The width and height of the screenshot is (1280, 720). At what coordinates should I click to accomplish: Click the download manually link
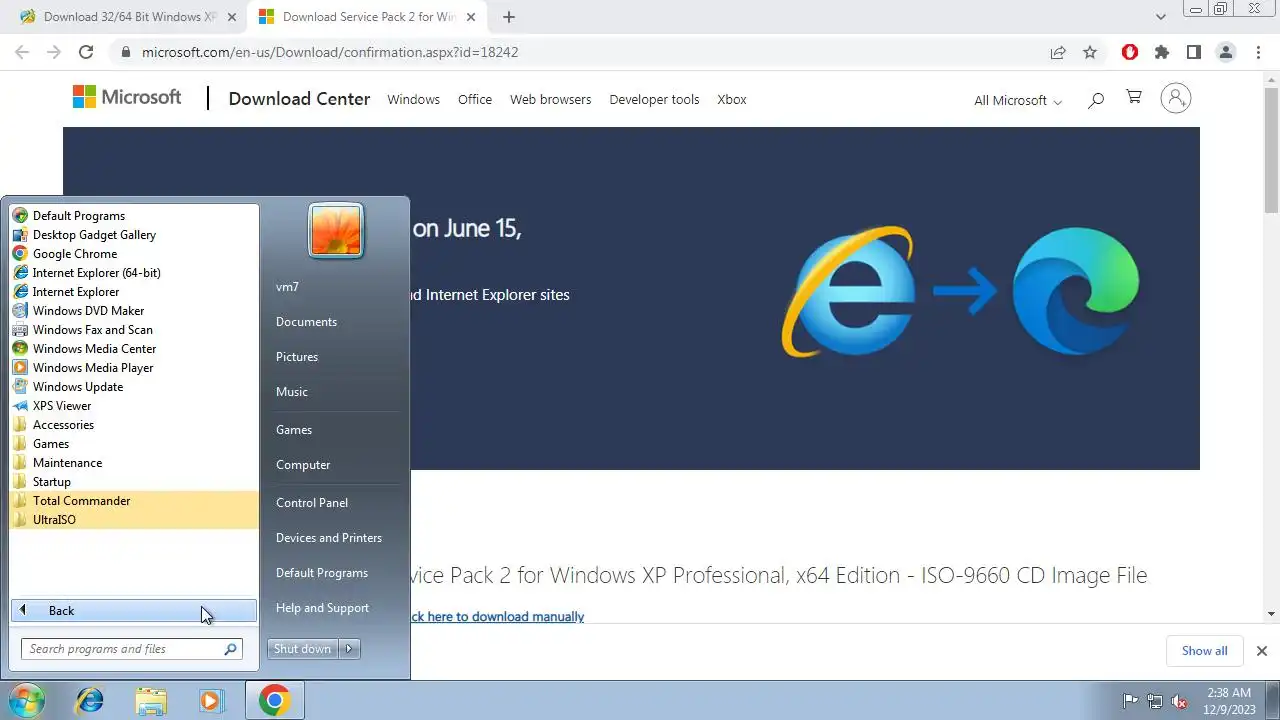(x=496, y=617)
